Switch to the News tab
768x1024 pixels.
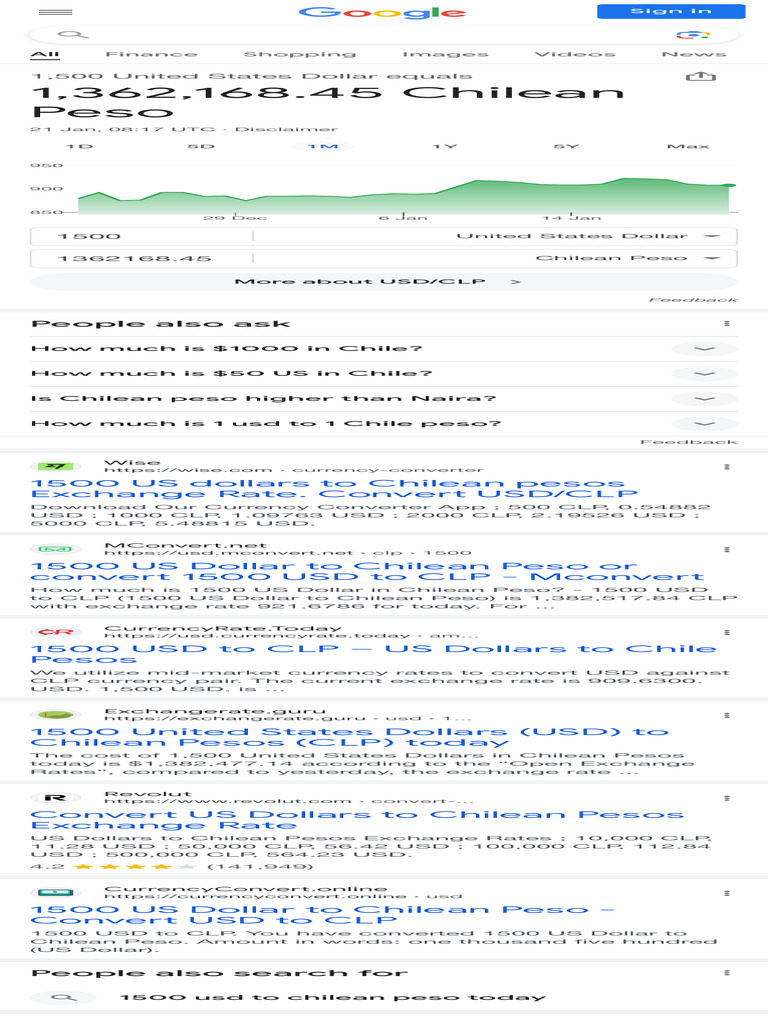click(694, 54)
